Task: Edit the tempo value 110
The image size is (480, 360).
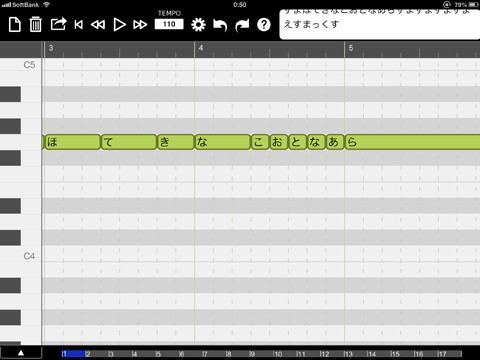Action: [169, 24]
